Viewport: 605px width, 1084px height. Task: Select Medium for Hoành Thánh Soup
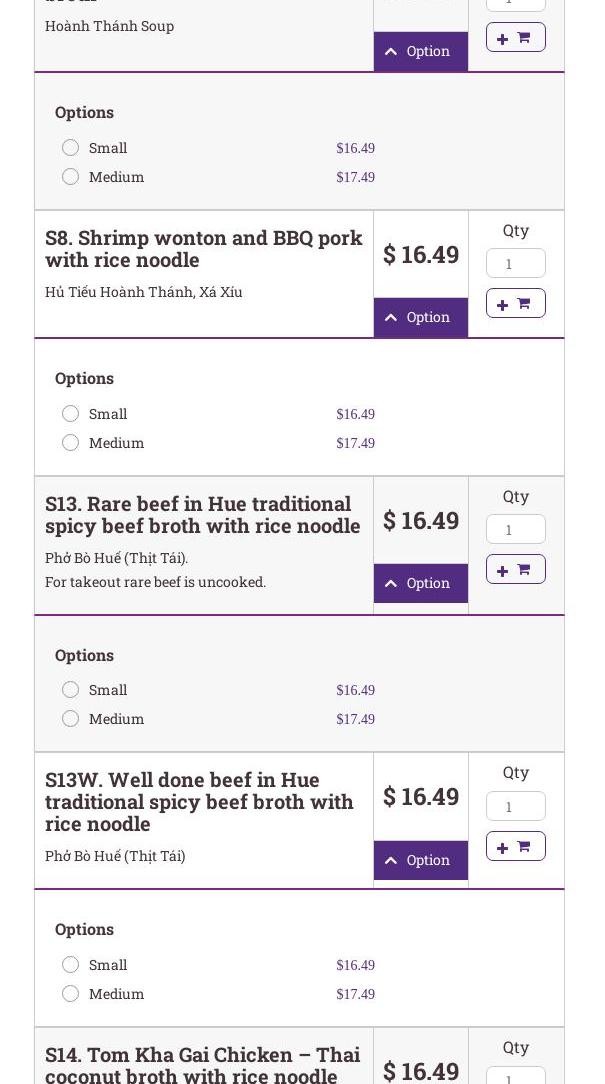70,177
